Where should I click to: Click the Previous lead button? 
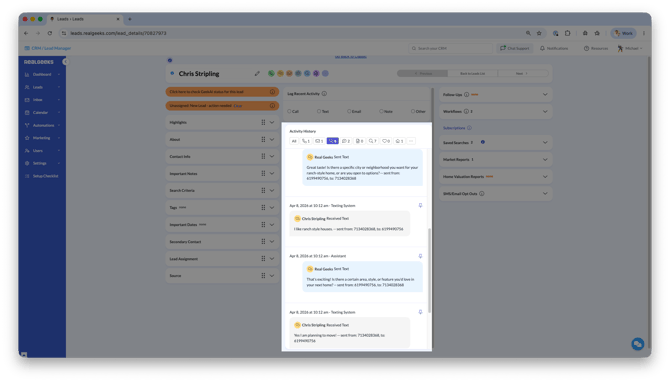pyautogui.click(x=423, y=73)
